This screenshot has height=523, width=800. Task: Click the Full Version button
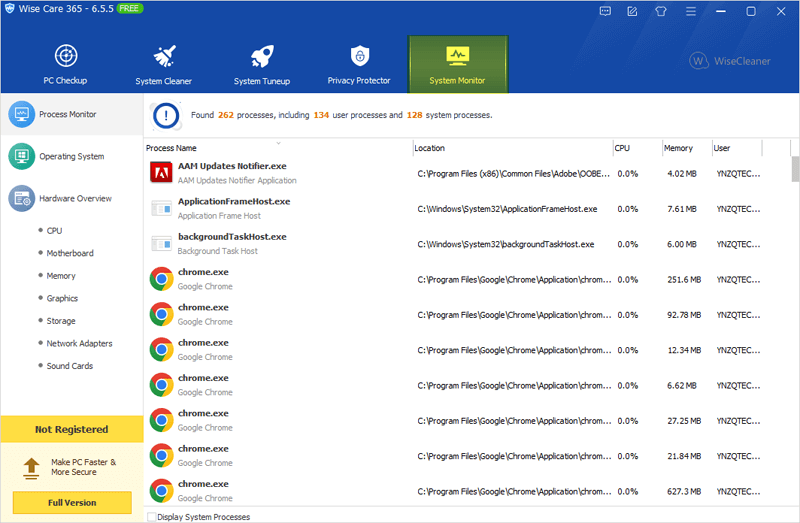(72, 503)
